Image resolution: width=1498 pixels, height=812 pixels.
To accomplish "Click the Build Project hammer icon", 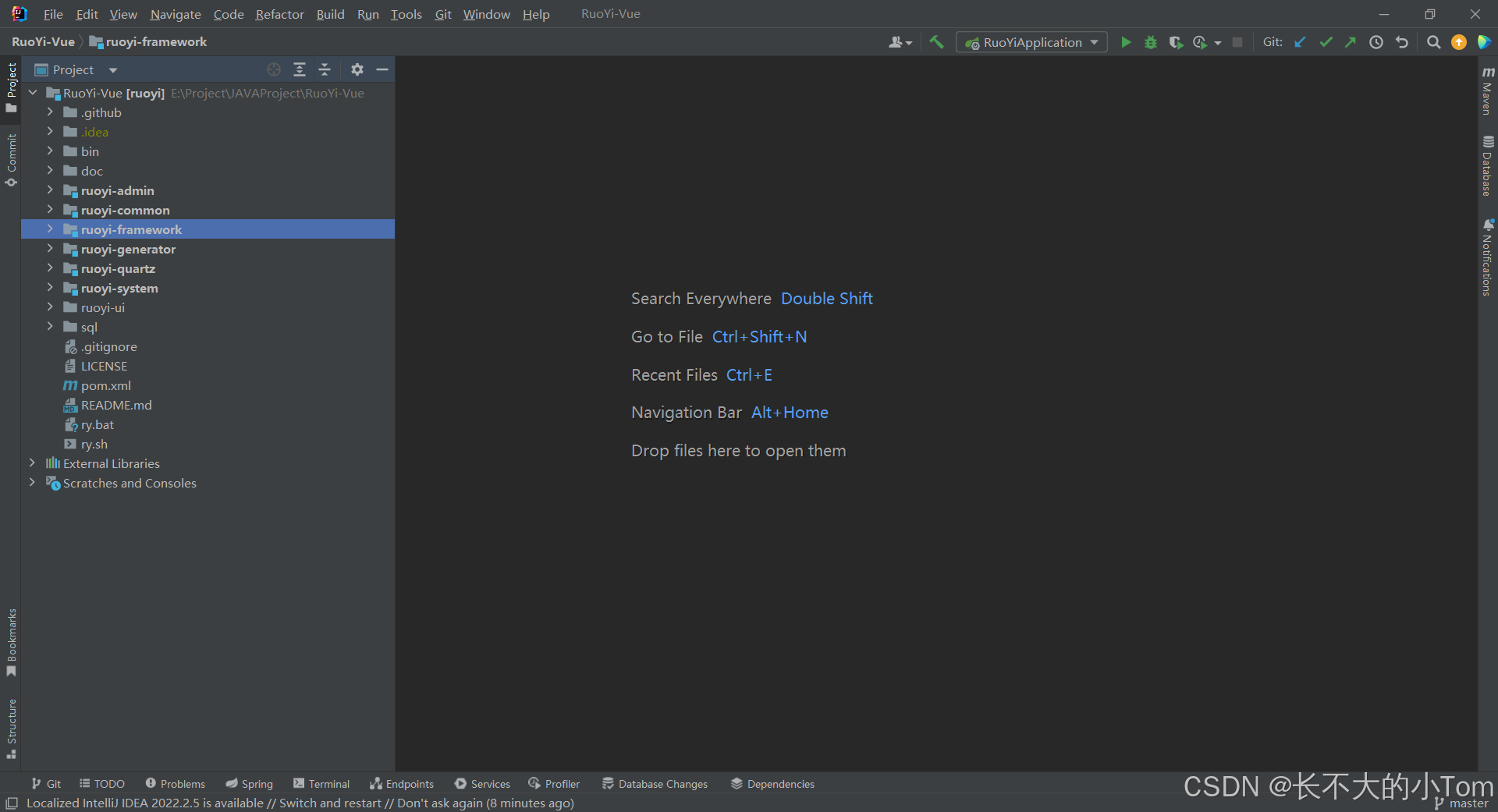I will pyautogui.click(x=936, y=42).
